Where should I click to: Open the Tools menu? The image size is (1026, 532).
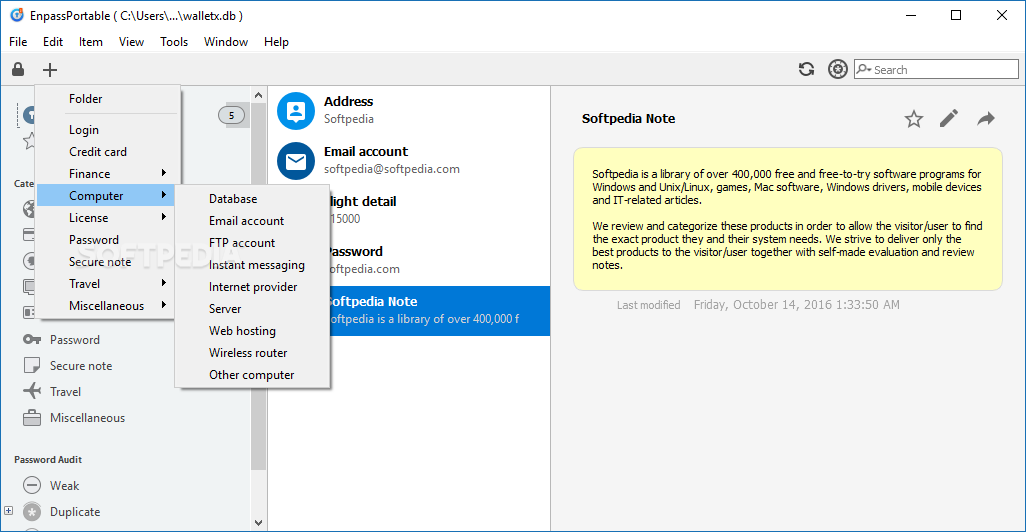click(174, 42)
